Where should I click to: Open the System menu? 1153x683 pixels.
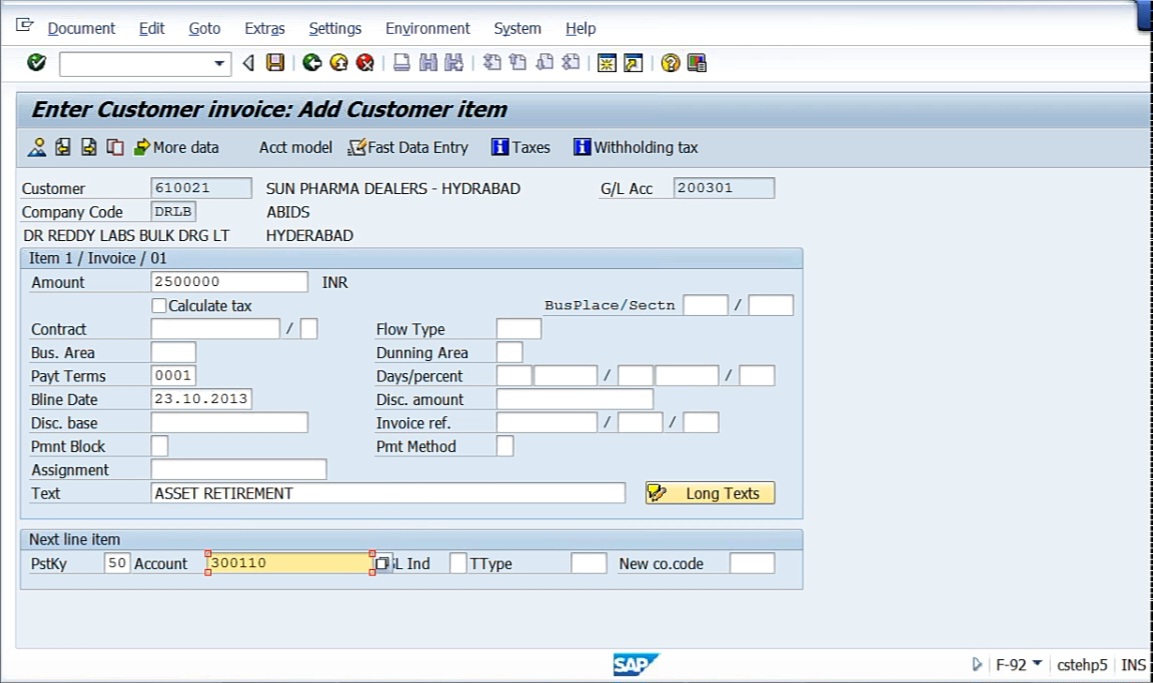pyautogui.click(x=518, y=29)
